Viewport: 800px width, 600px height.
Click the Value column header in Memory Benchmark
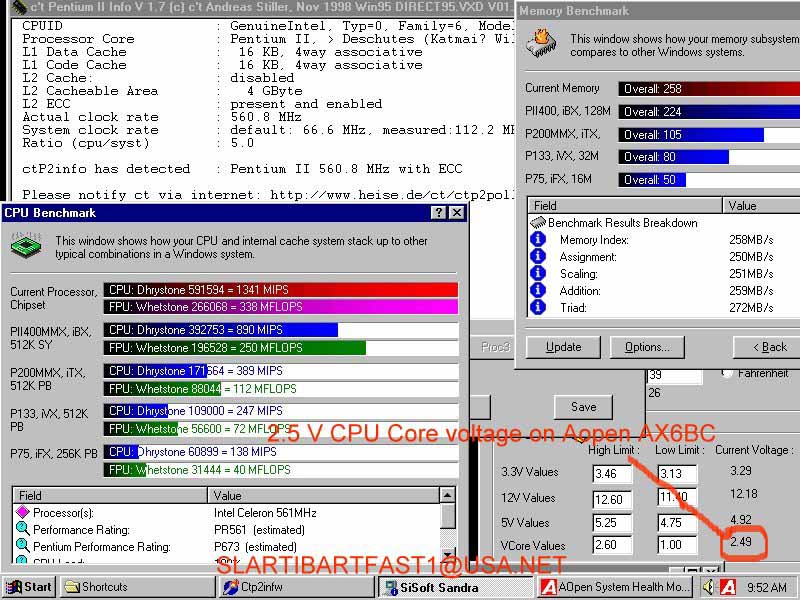pyautogui.click(x=761, y=206)
